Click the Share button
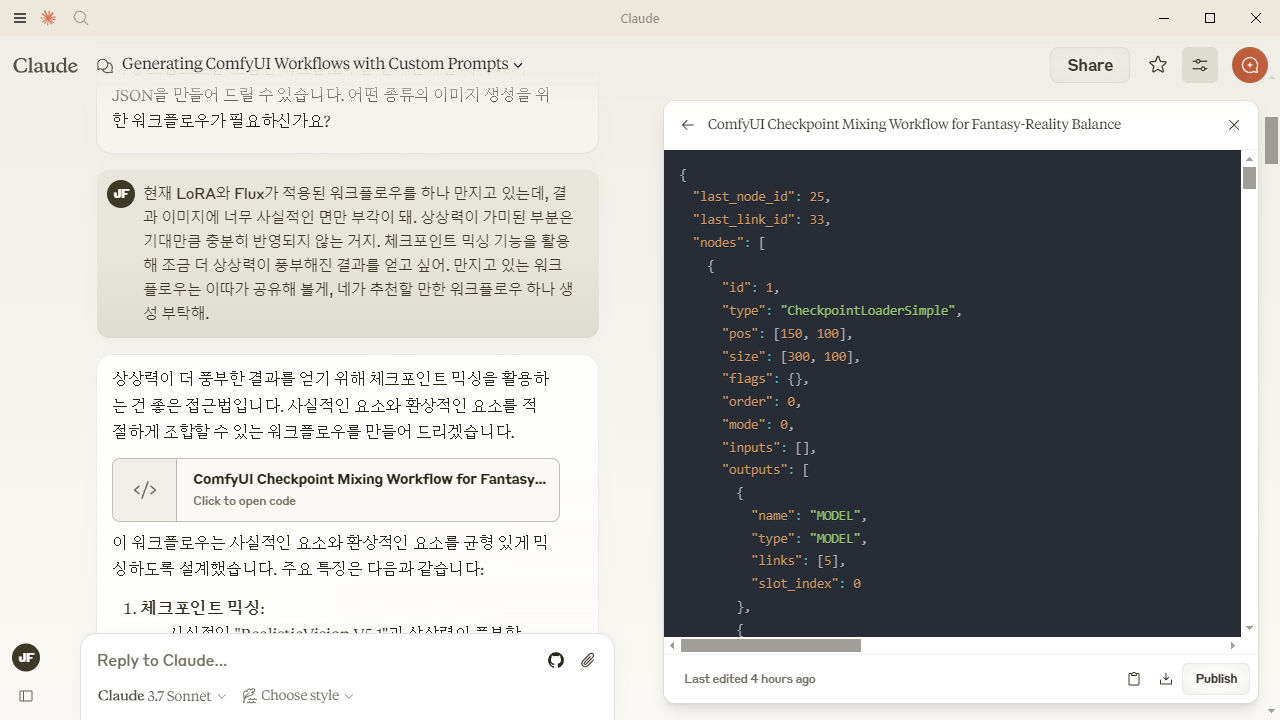1280x720 pixels. point(1090,65)
